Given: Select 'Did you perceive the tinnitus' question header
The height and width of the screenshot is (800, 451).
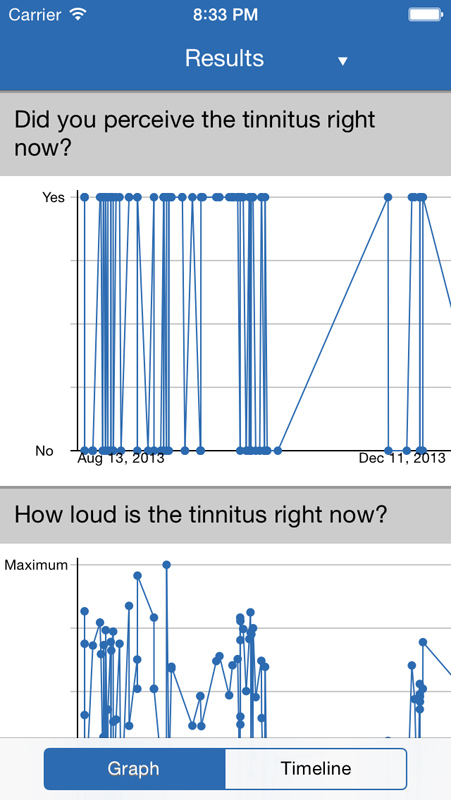Looking at the screenshot, I should click(x=226, y=134).
